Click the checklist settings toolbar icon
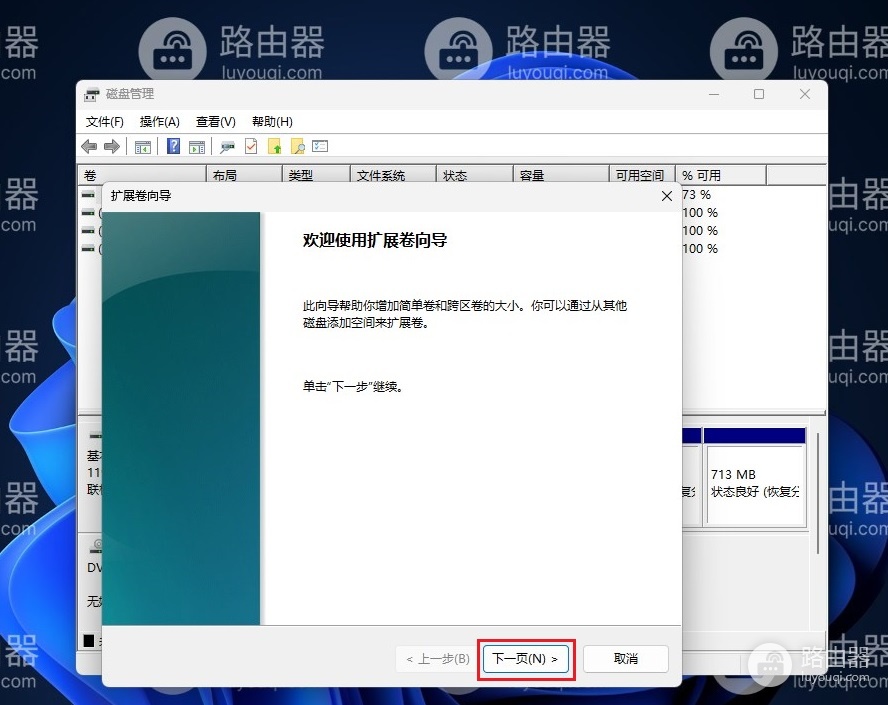Image resolution: width=888 pixels, height=705 pixels. 320,146
